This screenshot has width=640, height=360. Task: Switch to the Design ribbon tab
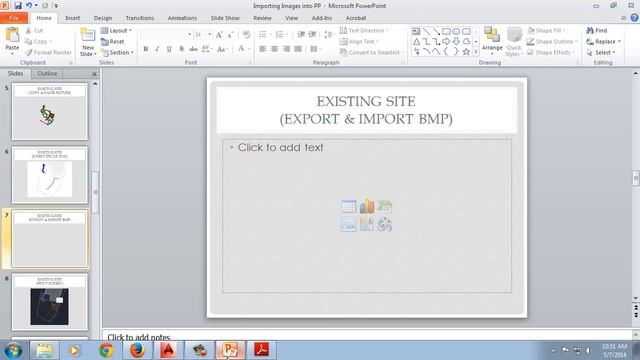tap(103, 18)
